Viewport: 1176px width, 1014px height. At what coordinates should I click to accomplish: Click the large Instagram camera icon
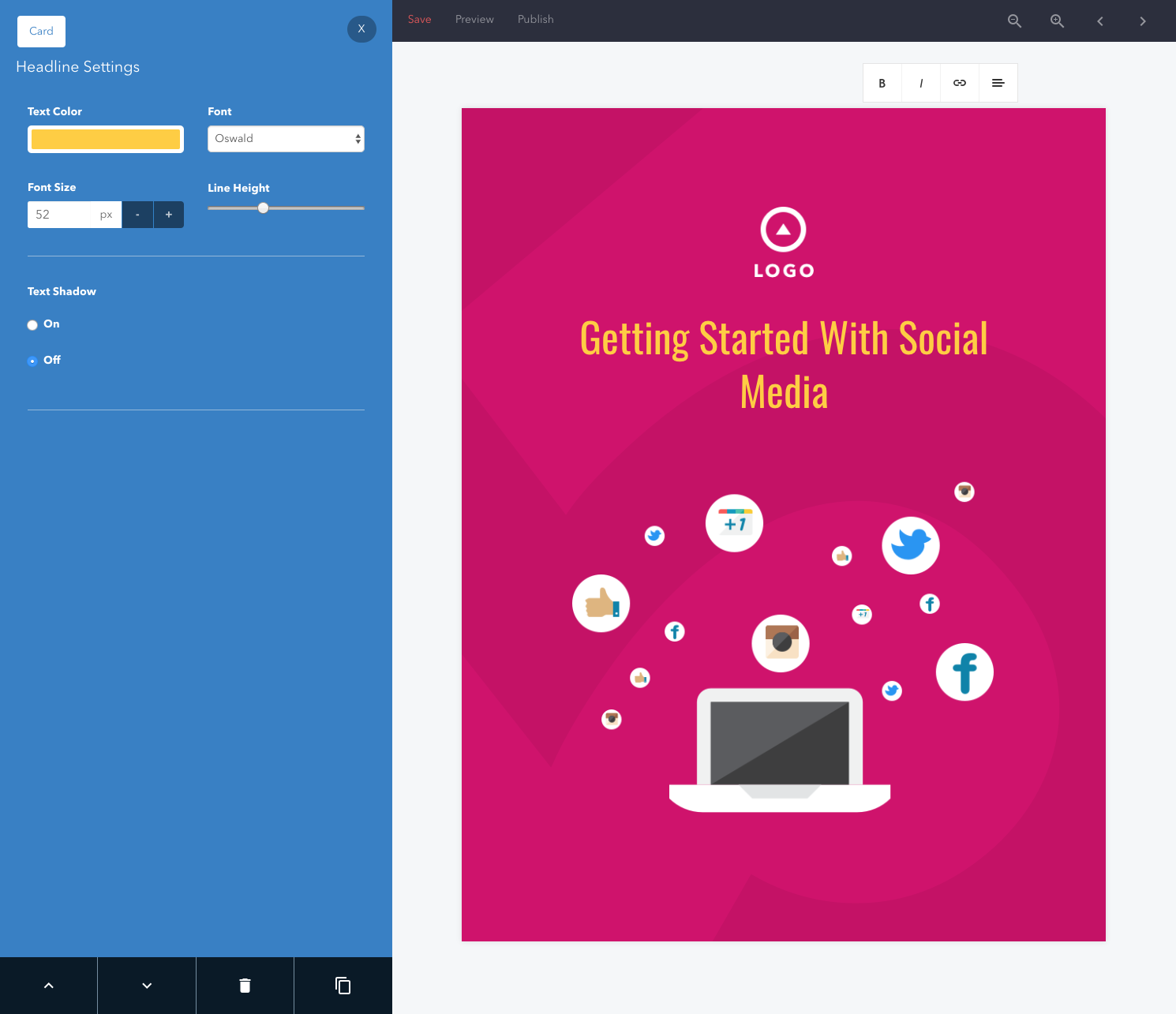[x=781, y=643]
